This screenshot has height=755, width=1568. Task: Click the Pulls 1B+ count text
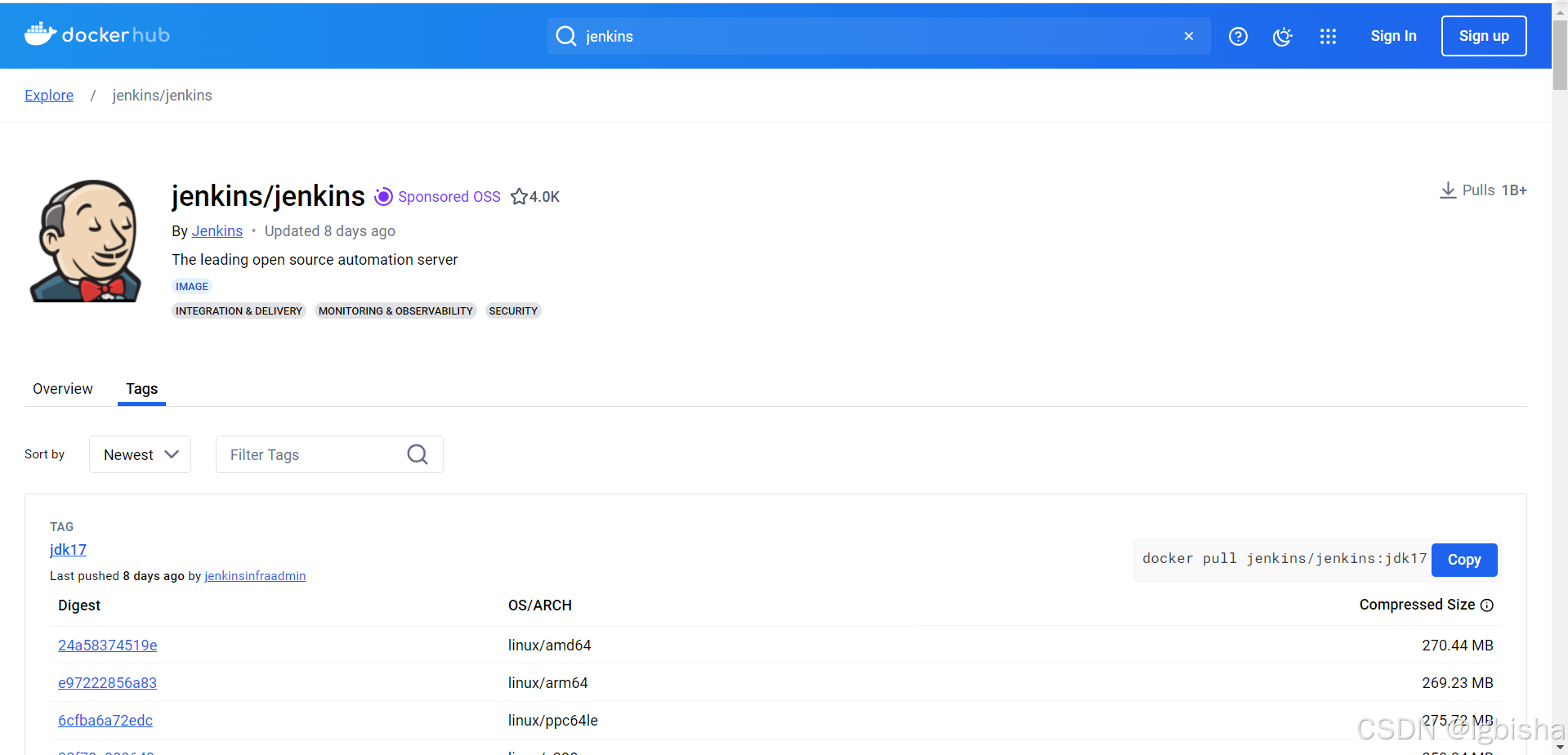pyautogui.click(x=1494, y=190)
